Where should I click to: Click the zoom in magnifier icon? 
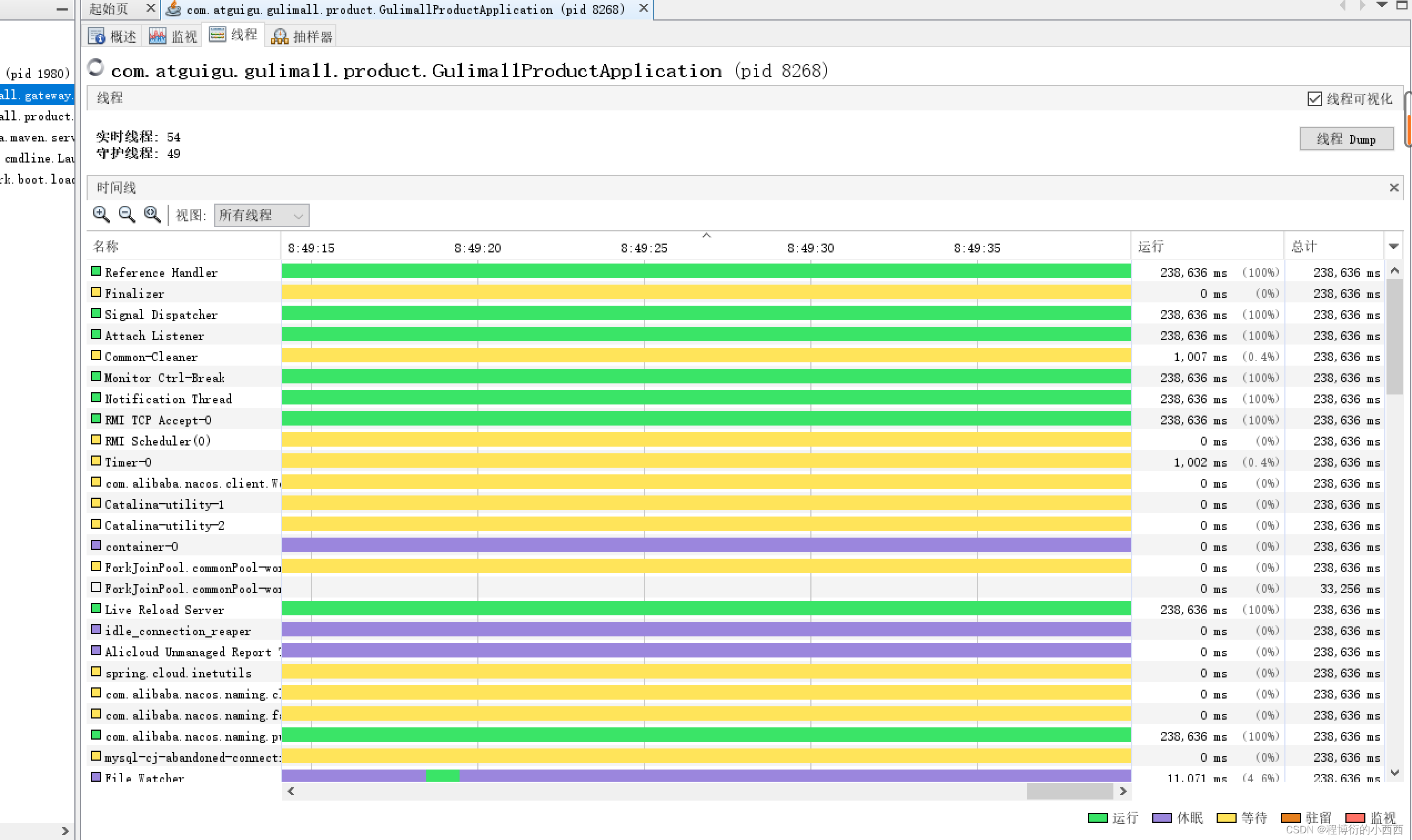click(102, 215)
